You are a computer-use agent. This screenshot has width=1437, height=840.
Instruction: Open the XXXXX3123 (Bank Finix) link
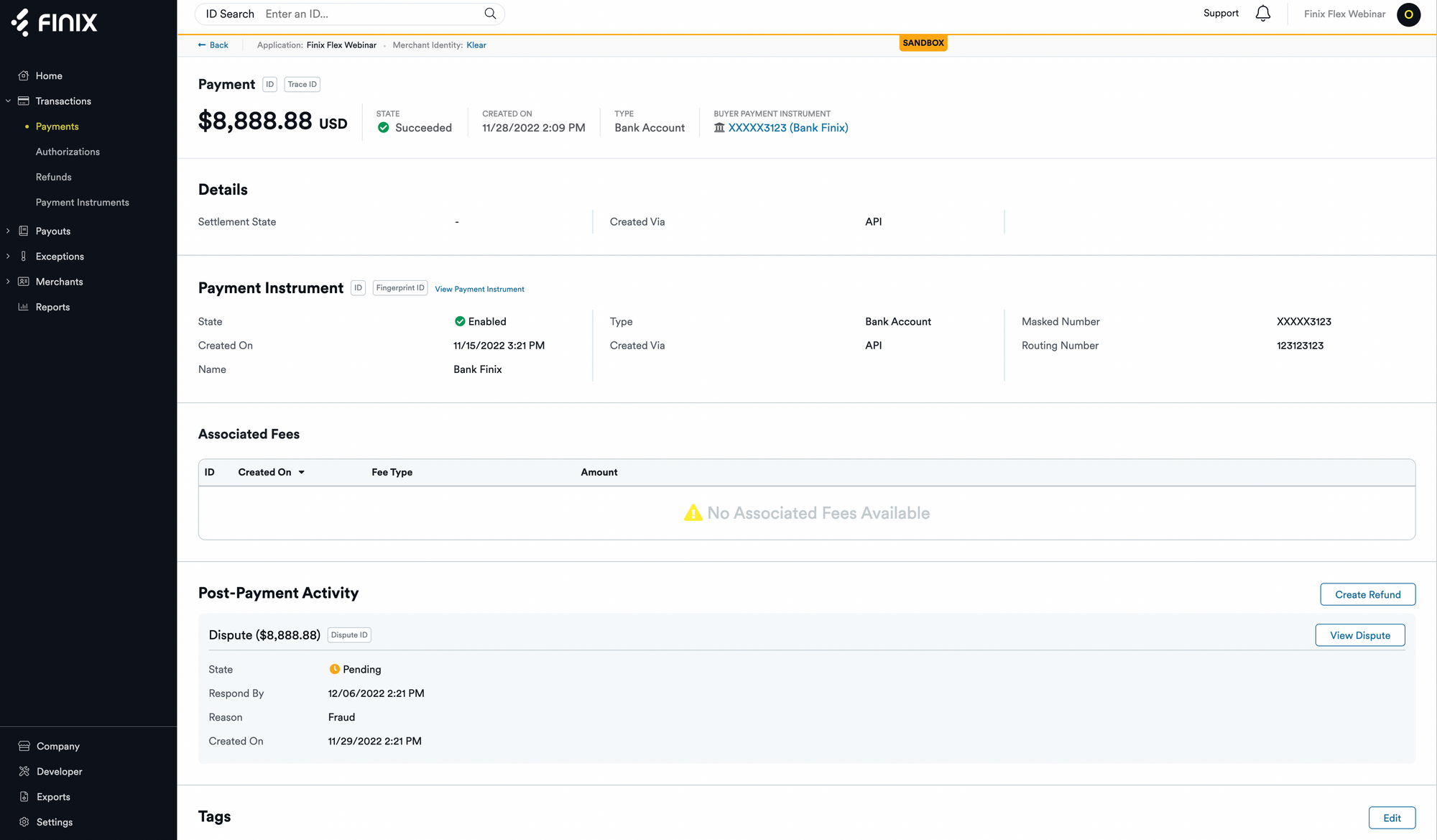(787, 128)
